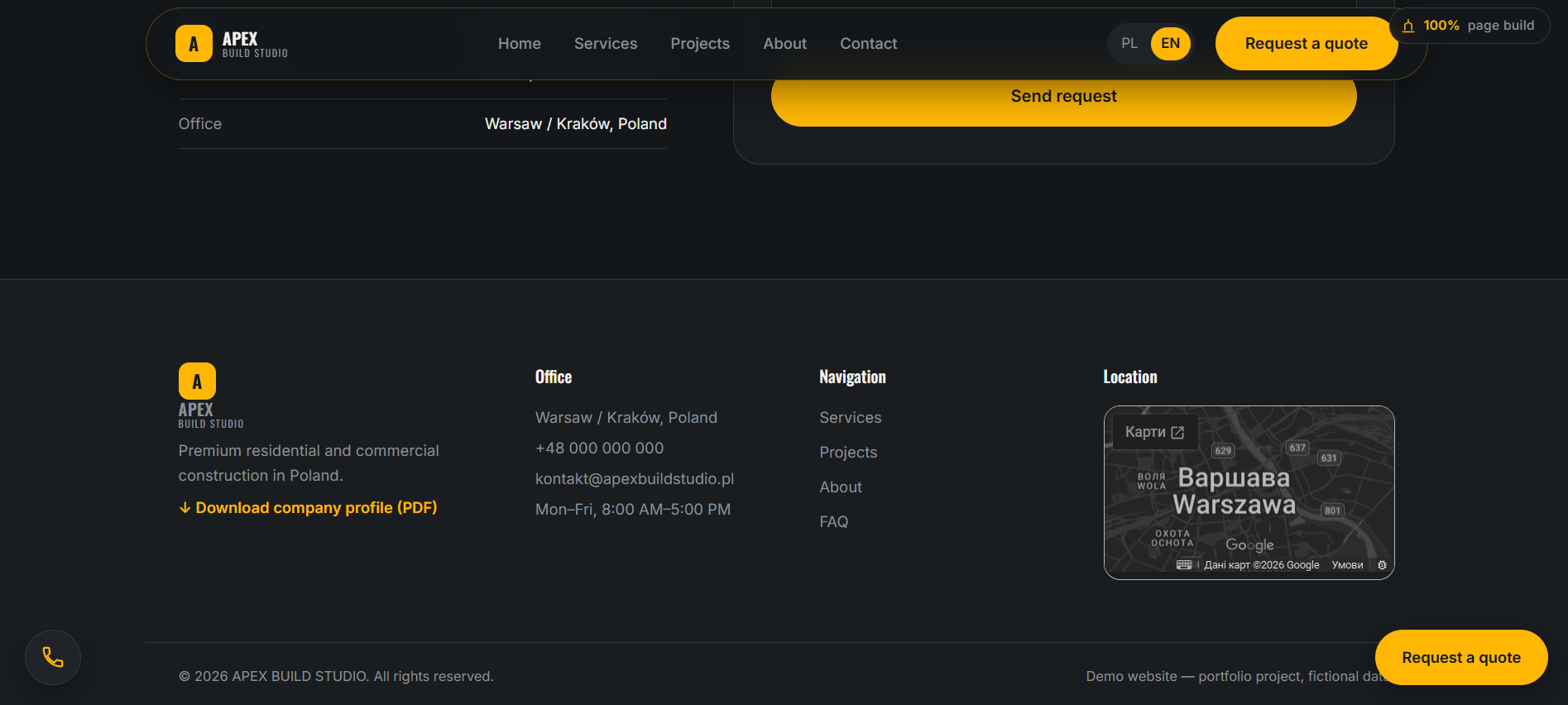1568x705 pixels.
Task: Click the floating Request a quote button
Action: tap(1461, 658)
